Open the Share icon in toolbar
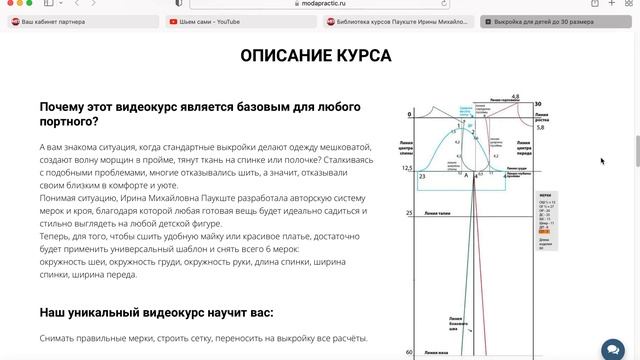 [x=595, y=3]
